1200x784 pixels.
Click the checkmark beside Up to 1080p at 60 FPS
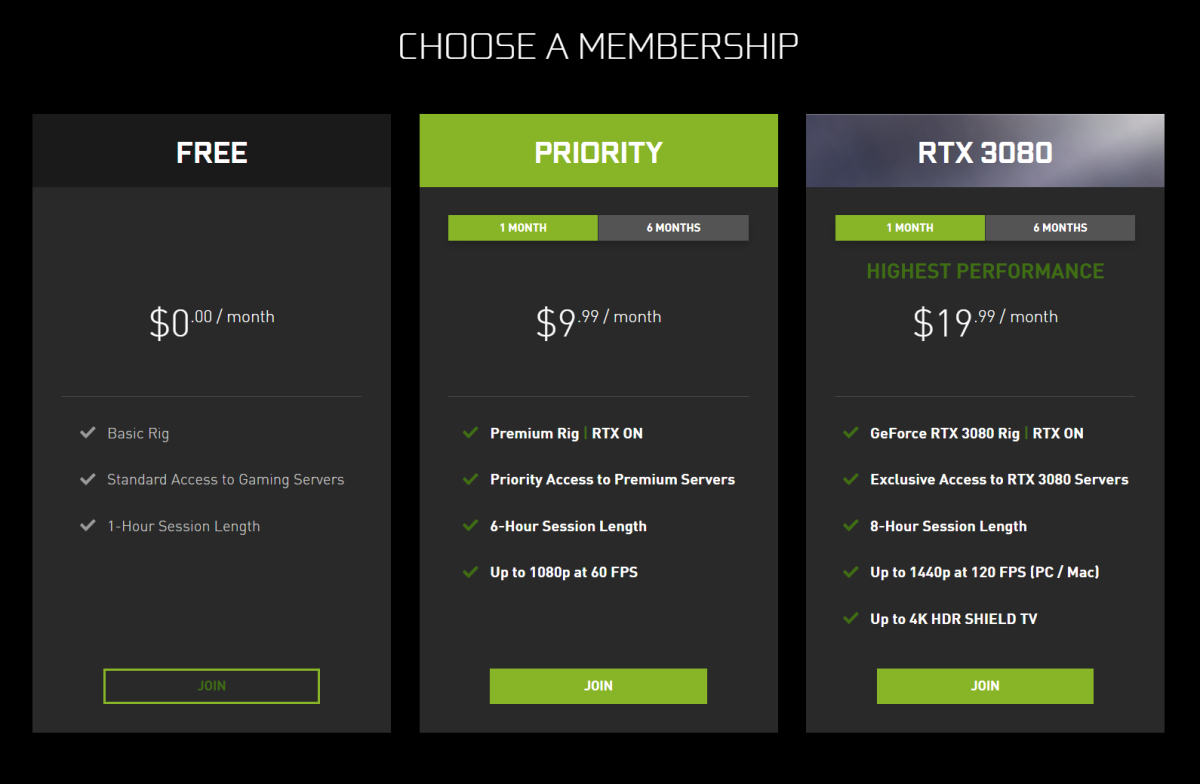coord(471,571)
